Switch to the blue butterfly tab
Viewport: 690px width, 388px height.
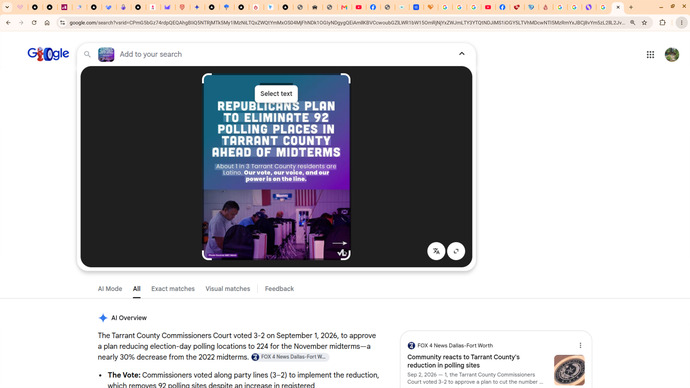pyautogui.click(x=108, y=7)
